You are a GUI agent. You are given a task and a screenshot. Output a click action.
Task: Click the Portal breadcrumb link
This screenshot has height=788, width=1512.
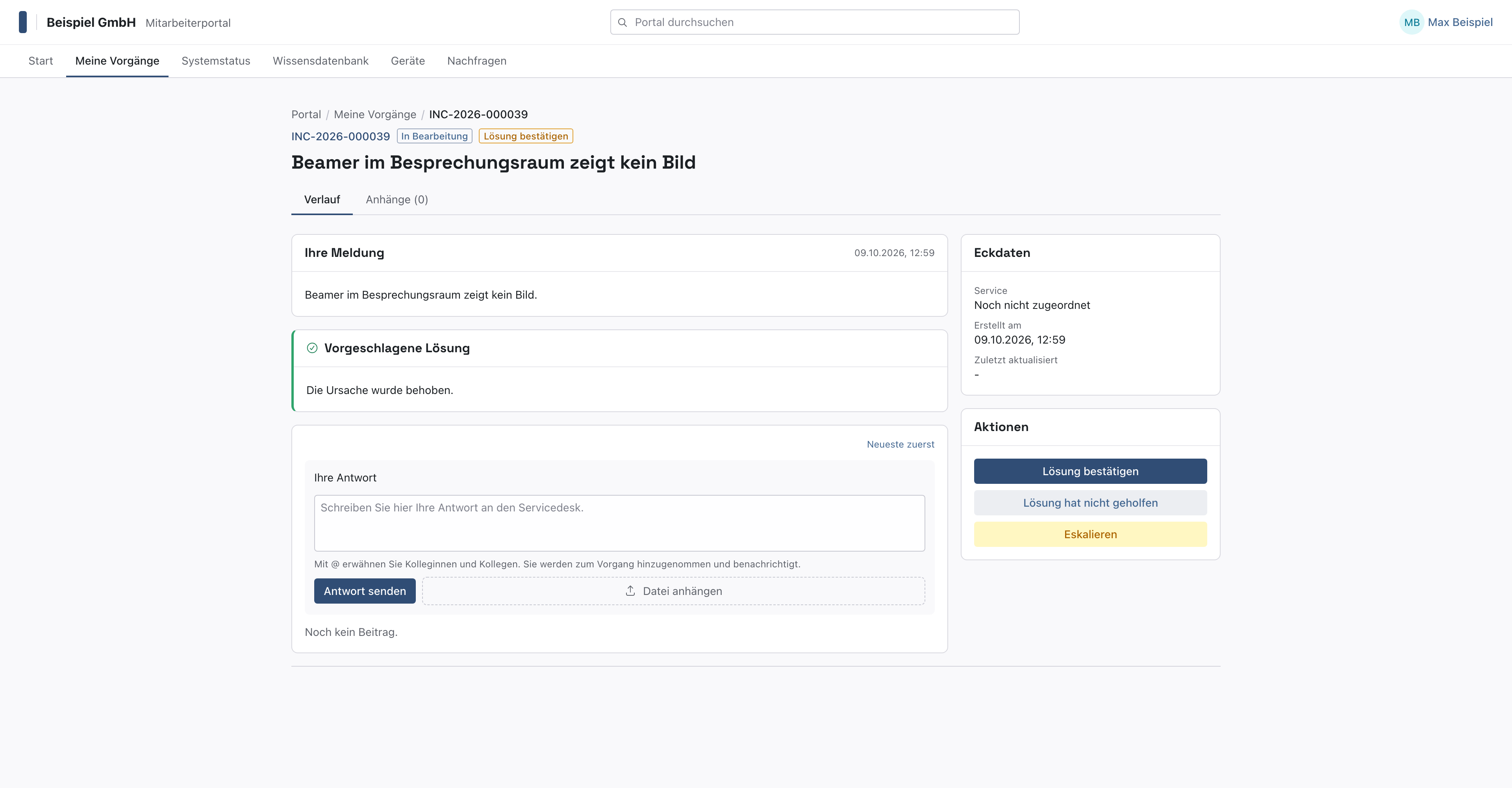(306, 115)
